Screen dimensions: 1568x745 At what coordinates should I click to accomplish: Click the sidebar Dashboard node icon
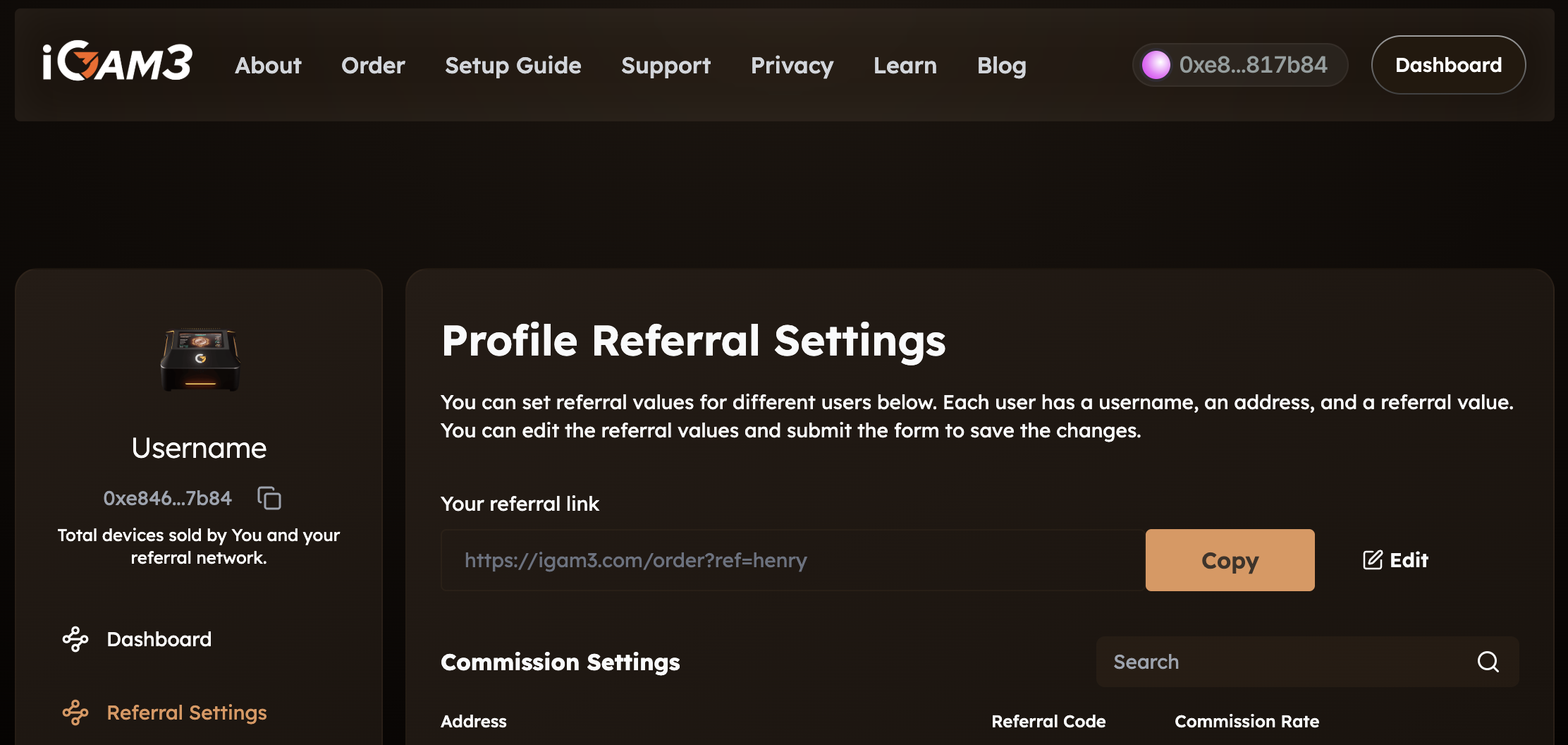pyautogui.click(x=75, y=639)
